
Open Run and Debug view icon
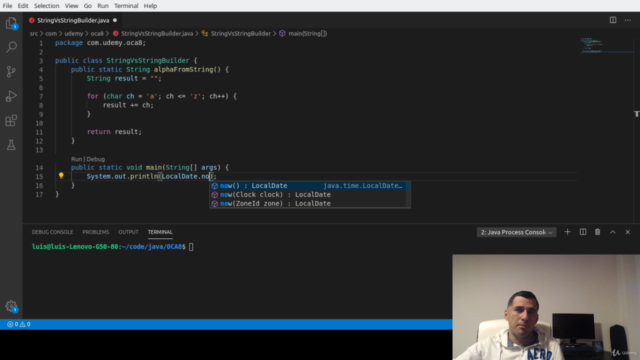pos(11,96)
